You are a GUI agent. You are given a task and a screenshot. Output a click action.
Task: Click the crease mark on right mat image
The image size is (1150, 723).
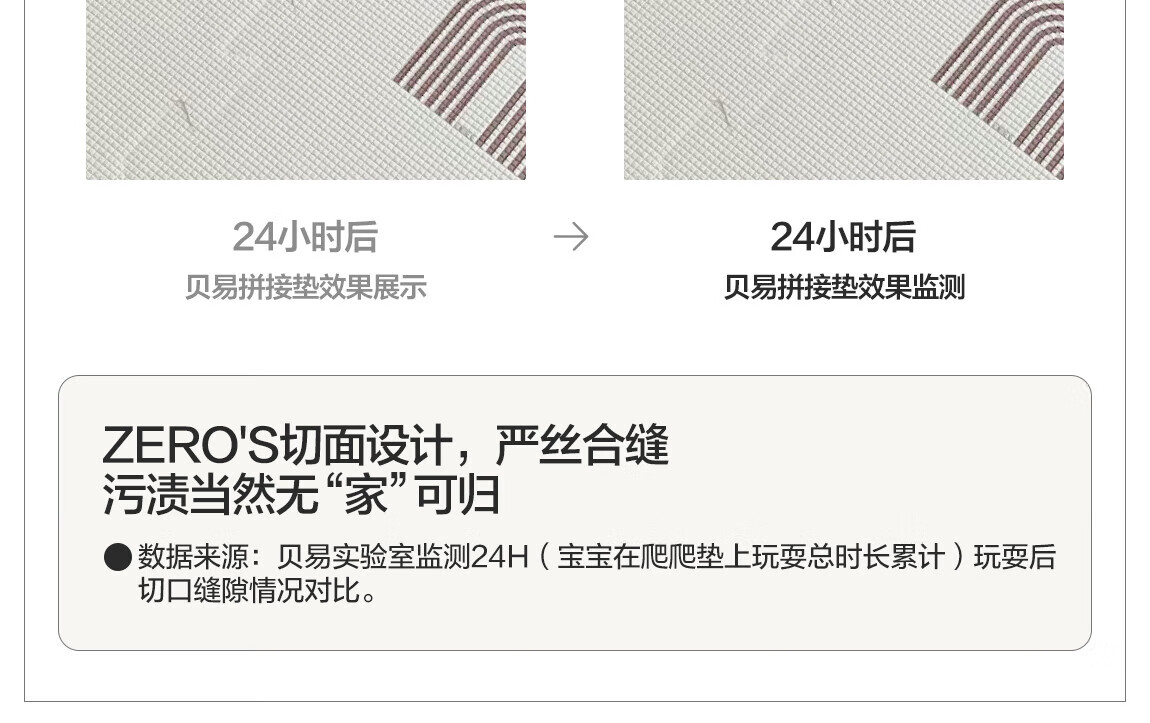click(x=722, y=112)
